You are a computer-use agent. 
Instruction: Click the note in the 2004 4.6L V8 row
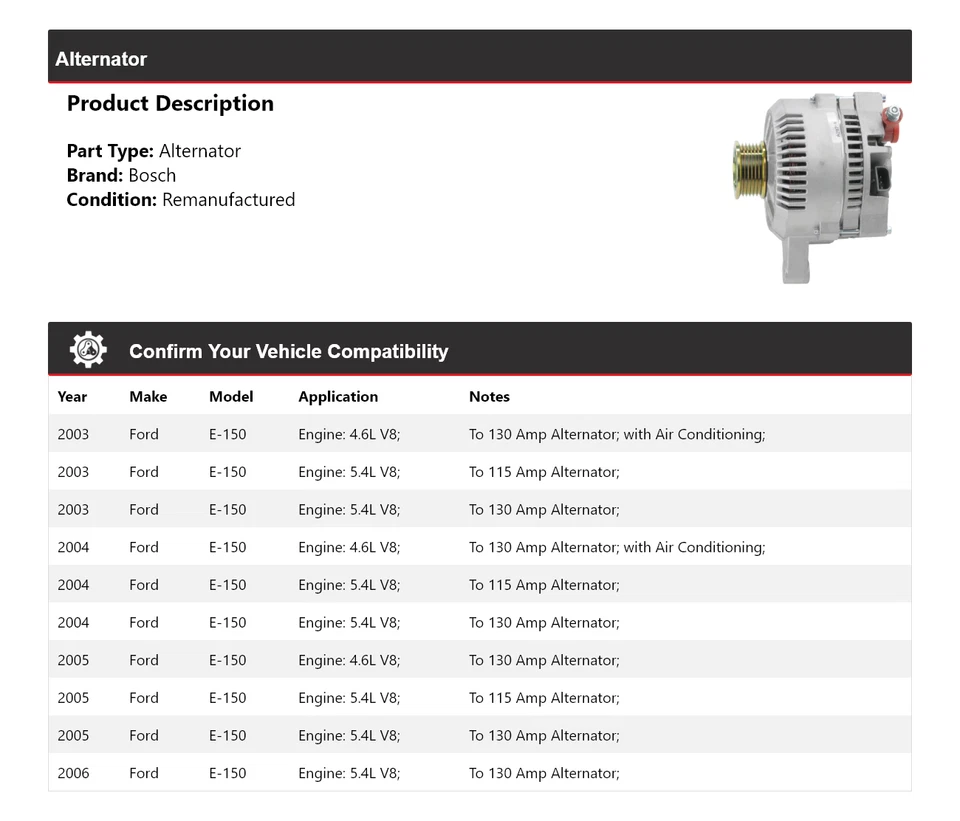(617, 547)
